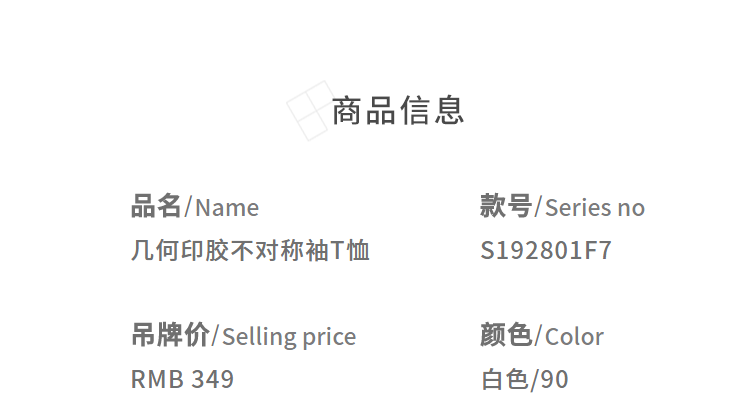Click the 商品 characters in heading
This screenshot has width=750, height=397.
click(364, 110)
